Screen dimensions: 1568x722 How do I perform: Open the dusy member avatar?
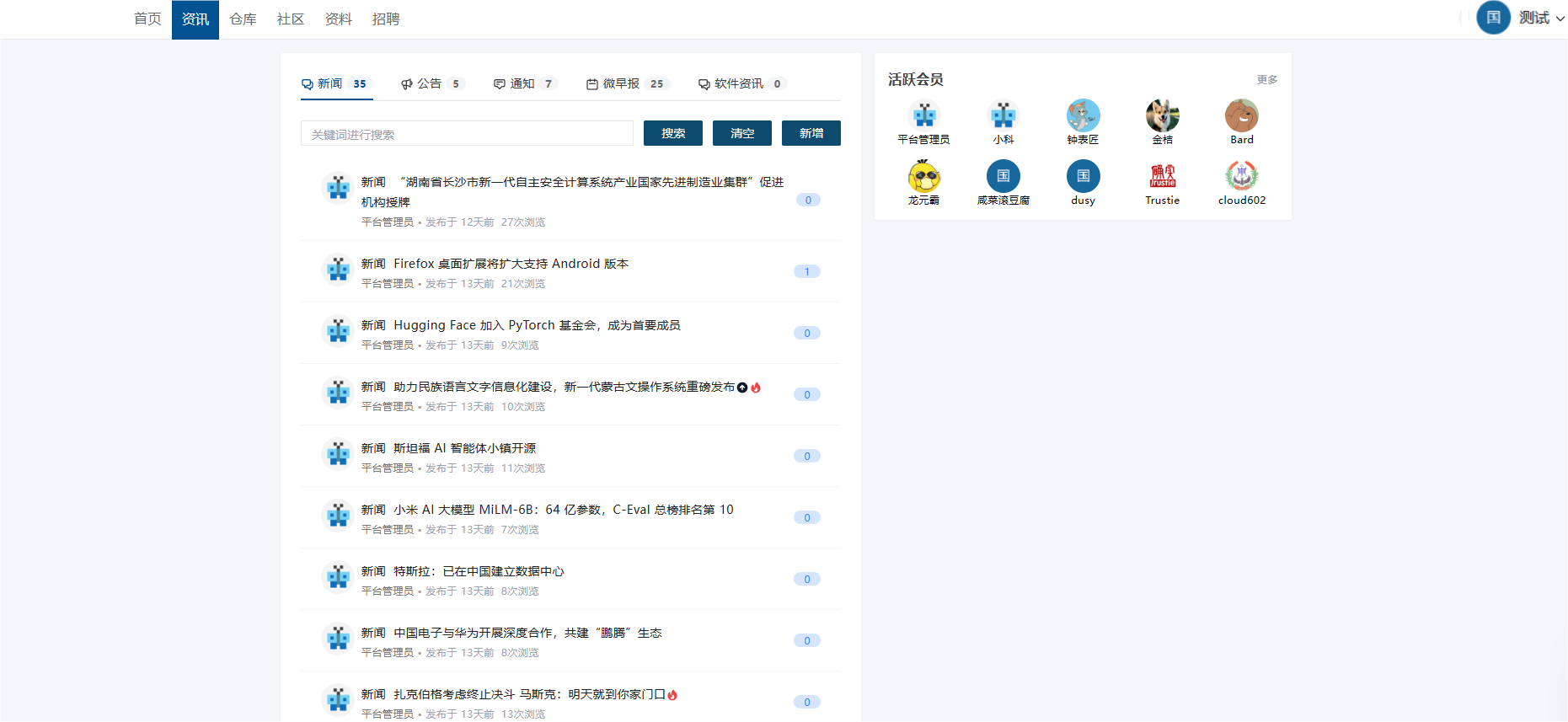point(1083,176)
